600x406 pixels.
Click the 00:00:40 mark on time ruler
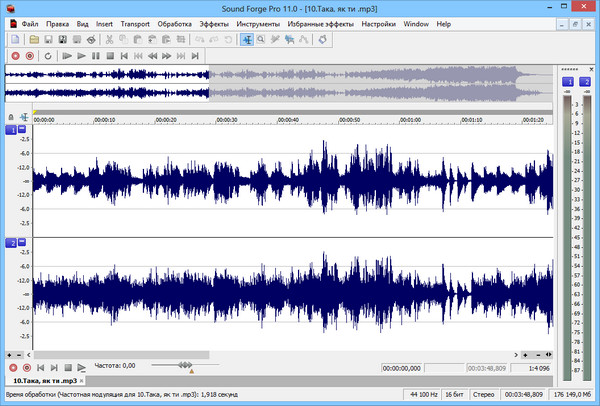click(286, 120)
